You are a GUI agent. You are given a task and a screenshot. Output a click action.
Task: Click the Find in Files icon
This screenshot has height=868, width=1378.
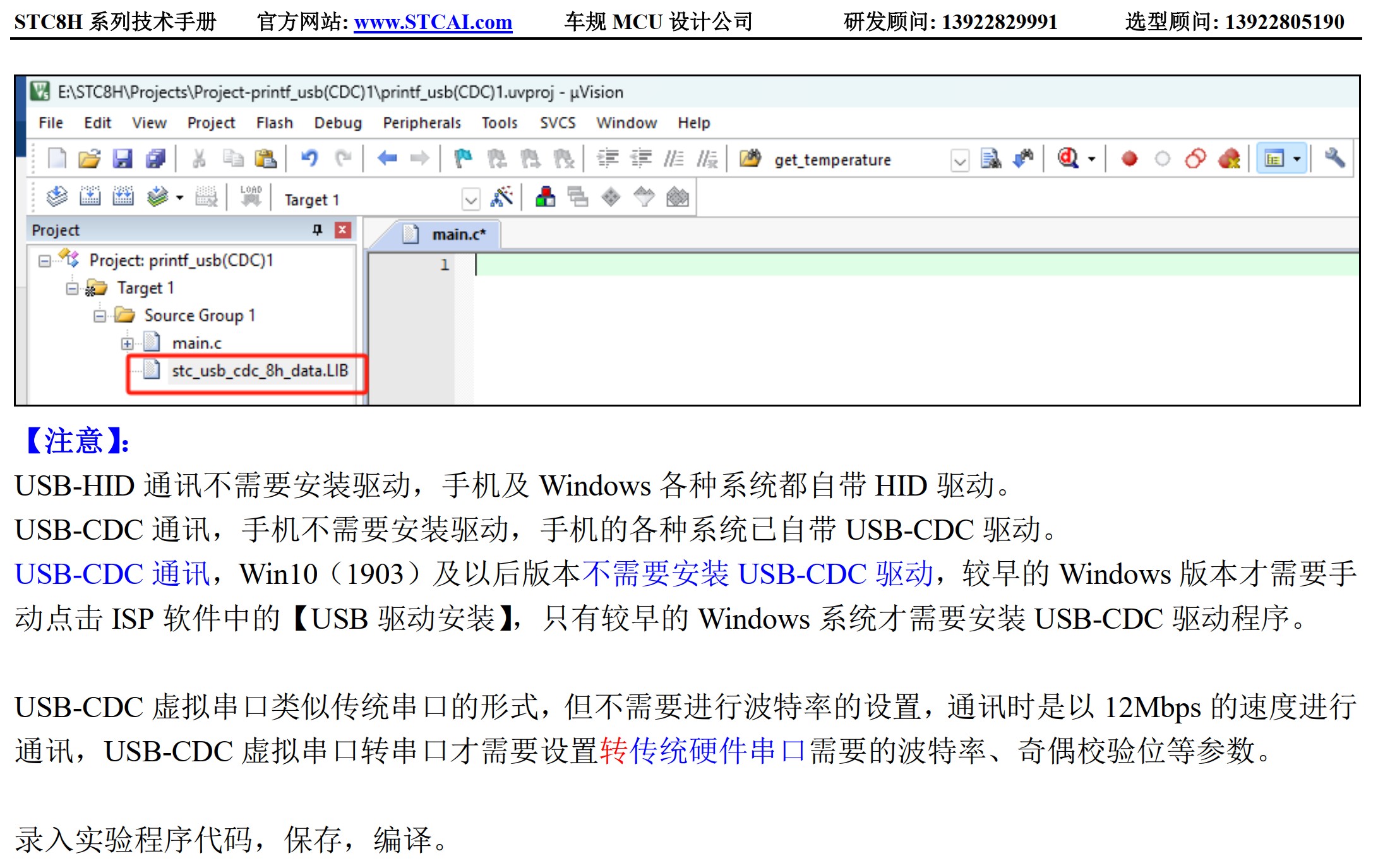[x=750, y=158]
